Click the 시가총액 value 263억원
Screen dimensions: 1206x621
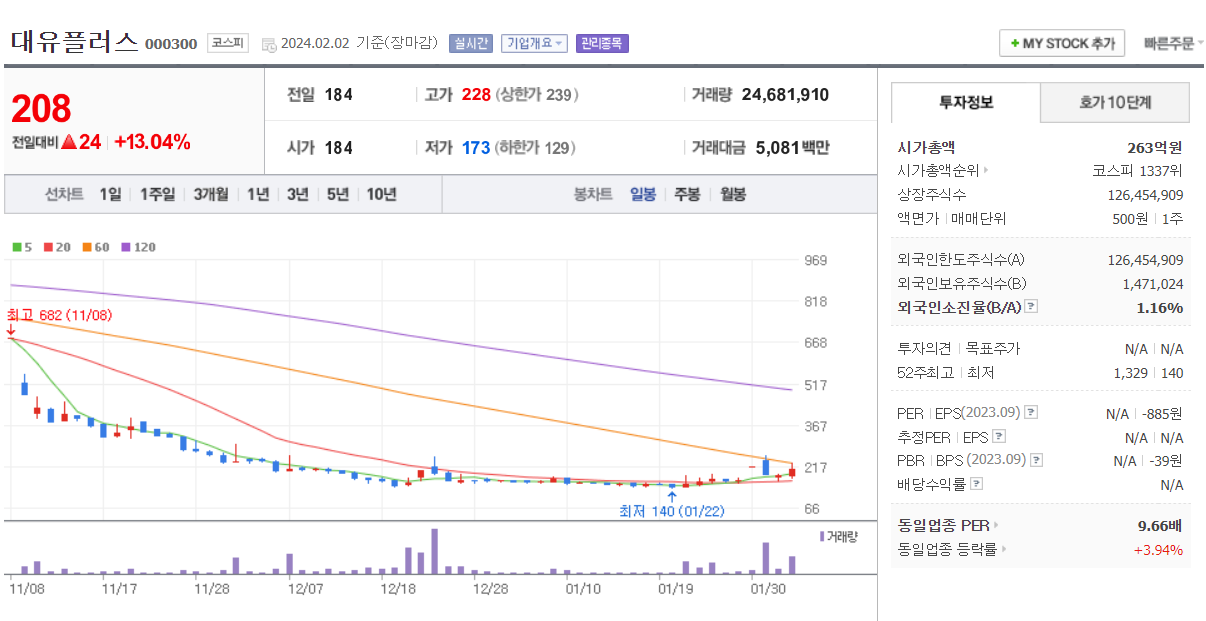click(x=1155, y=147)
